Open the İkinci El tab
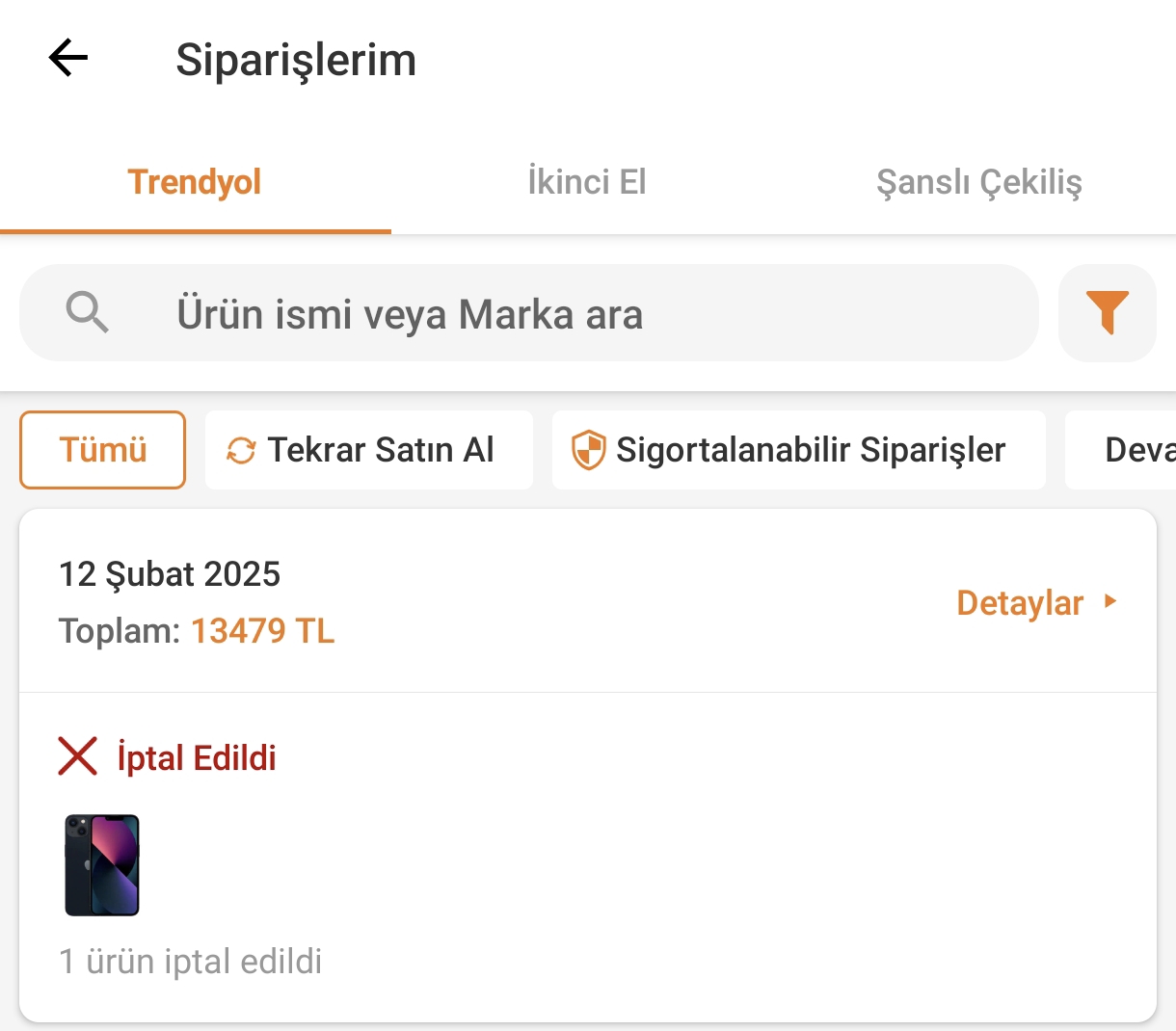1176x1031 pixels. [x=586, y=182]
